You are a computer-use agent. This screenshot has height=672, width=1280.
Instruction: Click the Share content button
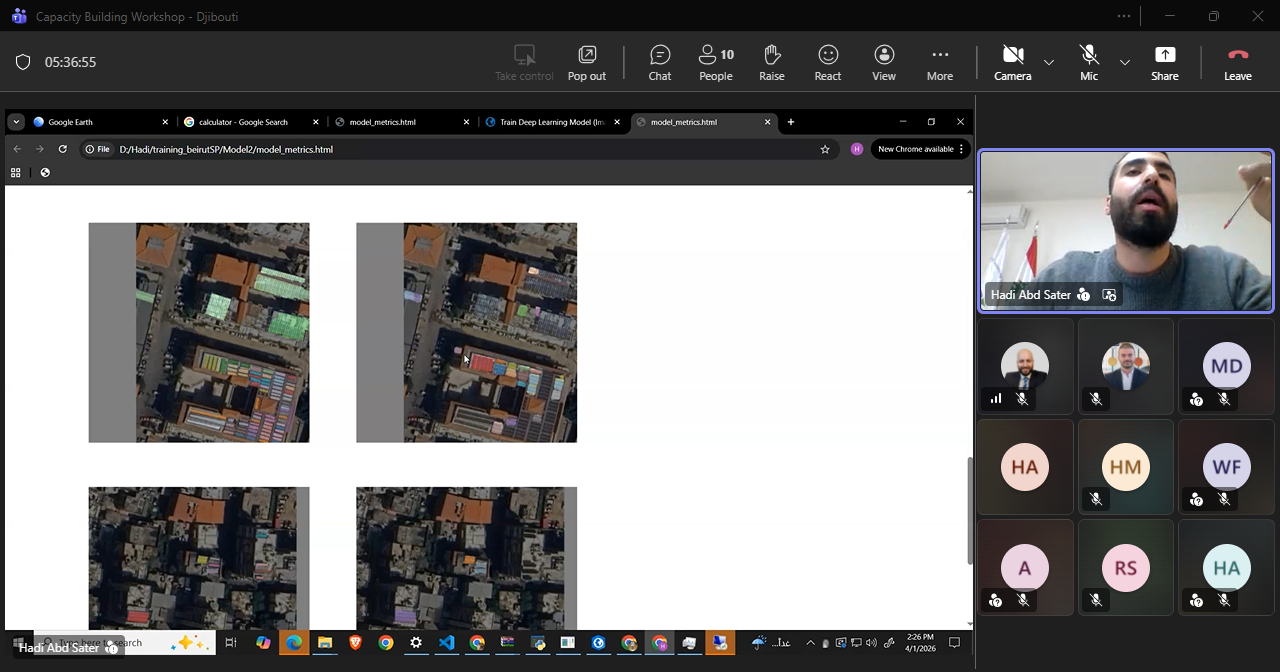[x=1165, y=62]
